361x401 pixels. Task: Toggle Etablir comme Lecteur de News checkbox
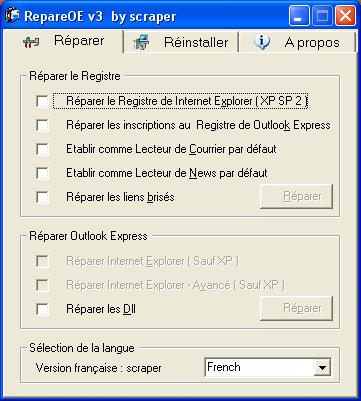click(42, 173)
